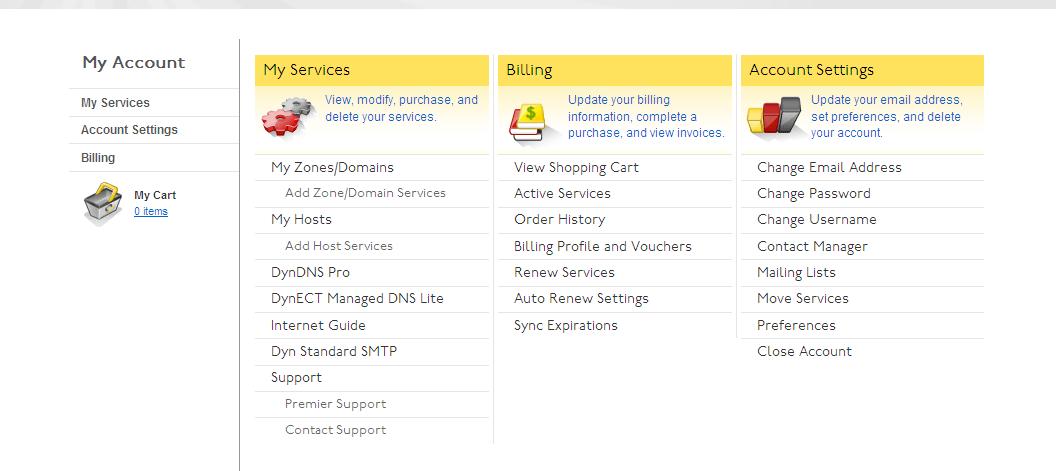Open Contact Manager

(x=812, y=247)
